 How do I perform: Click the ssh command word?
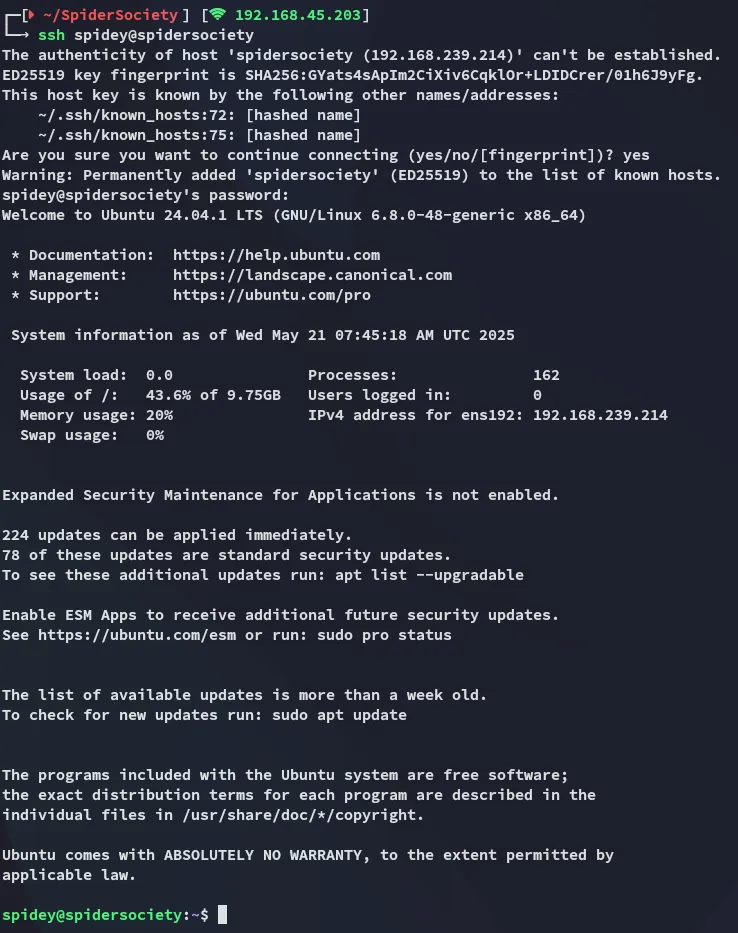(51, 35)
